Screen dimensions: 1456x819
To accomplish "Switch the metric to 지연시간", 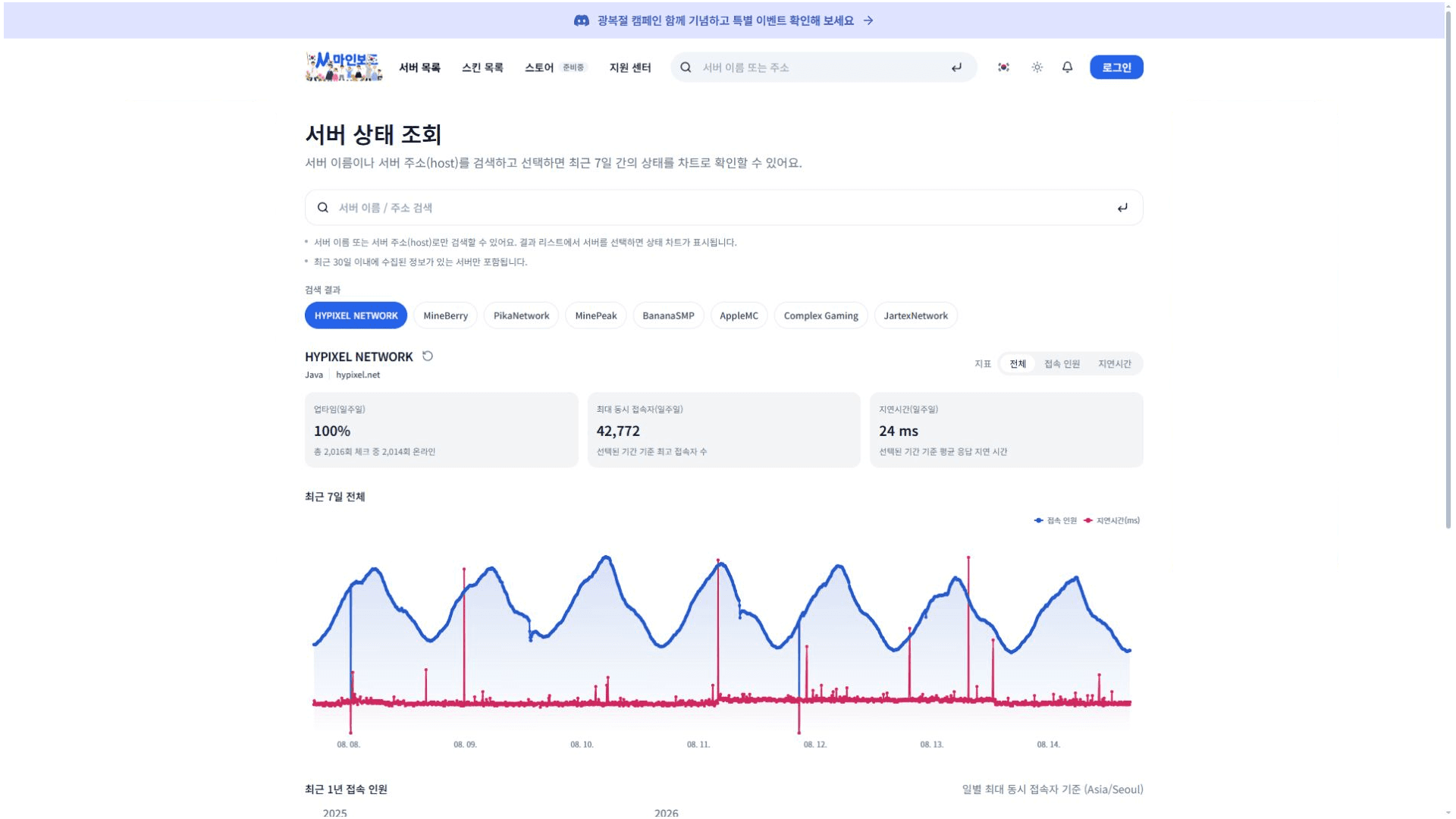I will tap(1114, 364).
